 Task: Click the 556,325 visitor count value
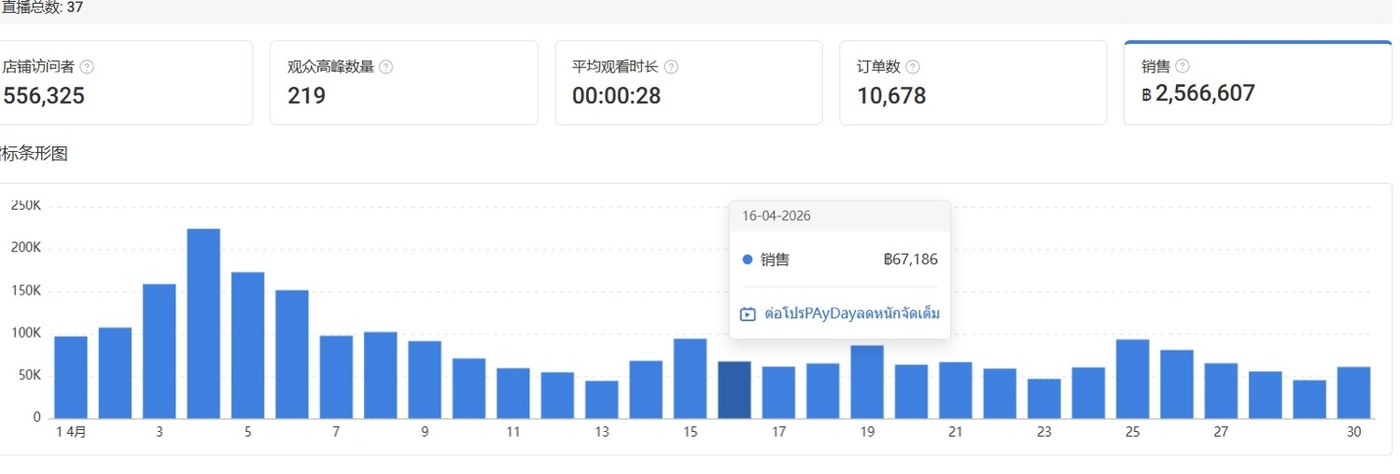click(44, 96)
